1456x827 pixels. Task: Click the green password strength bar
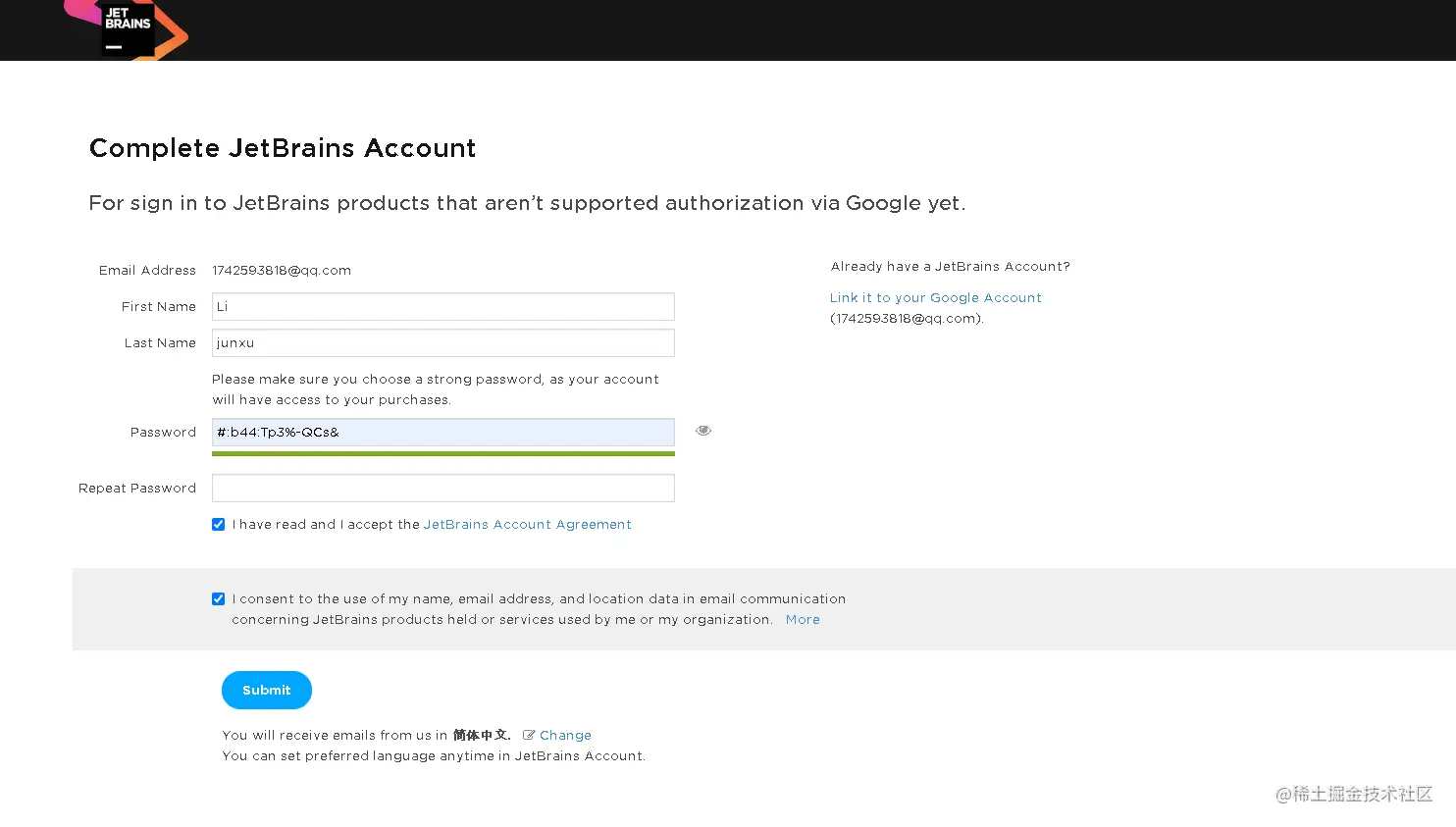tap(442, 454)
